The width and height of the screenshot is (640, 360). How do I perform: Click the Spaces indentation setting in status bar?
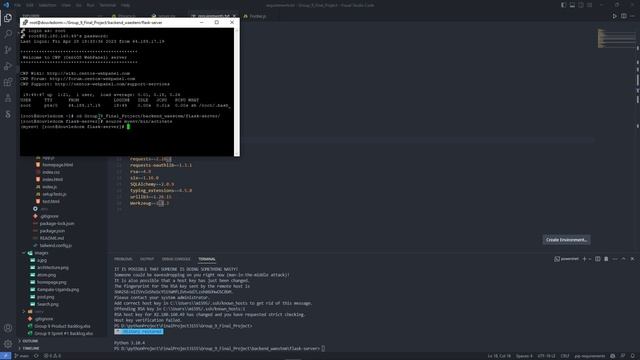tap(524, 356)
